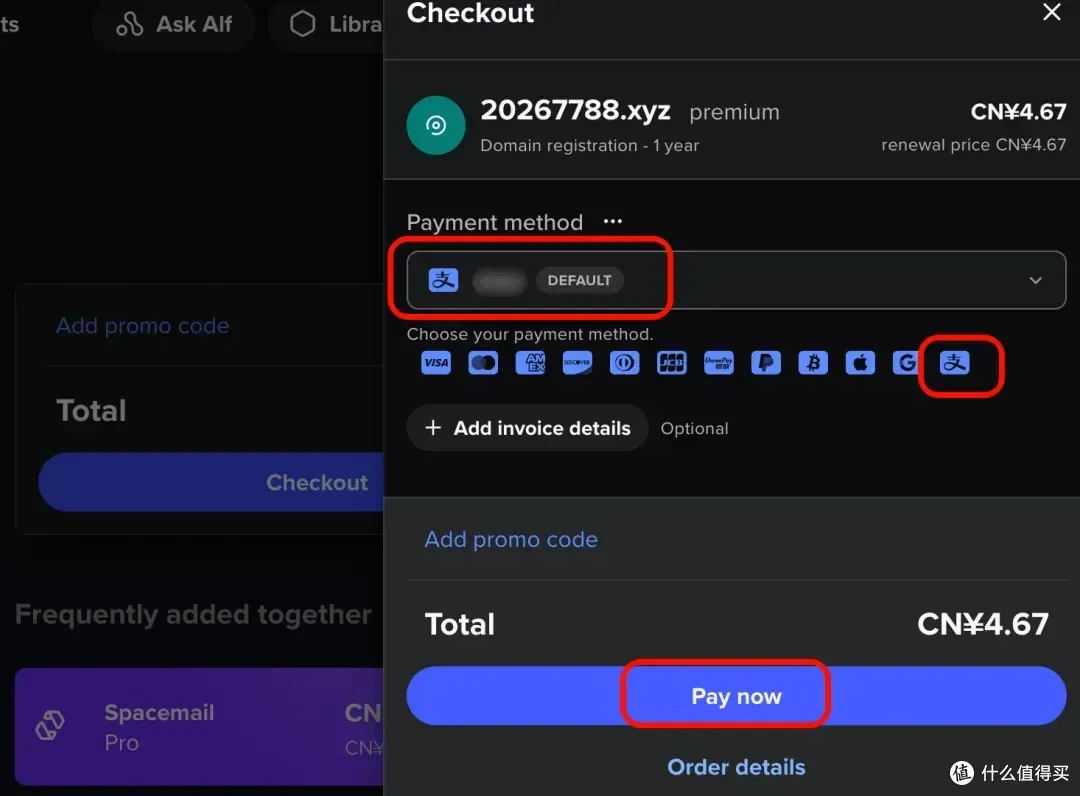This screenshot has width=1080, height=796.
Task: Open the Order details link
Action: coord(736,767)
